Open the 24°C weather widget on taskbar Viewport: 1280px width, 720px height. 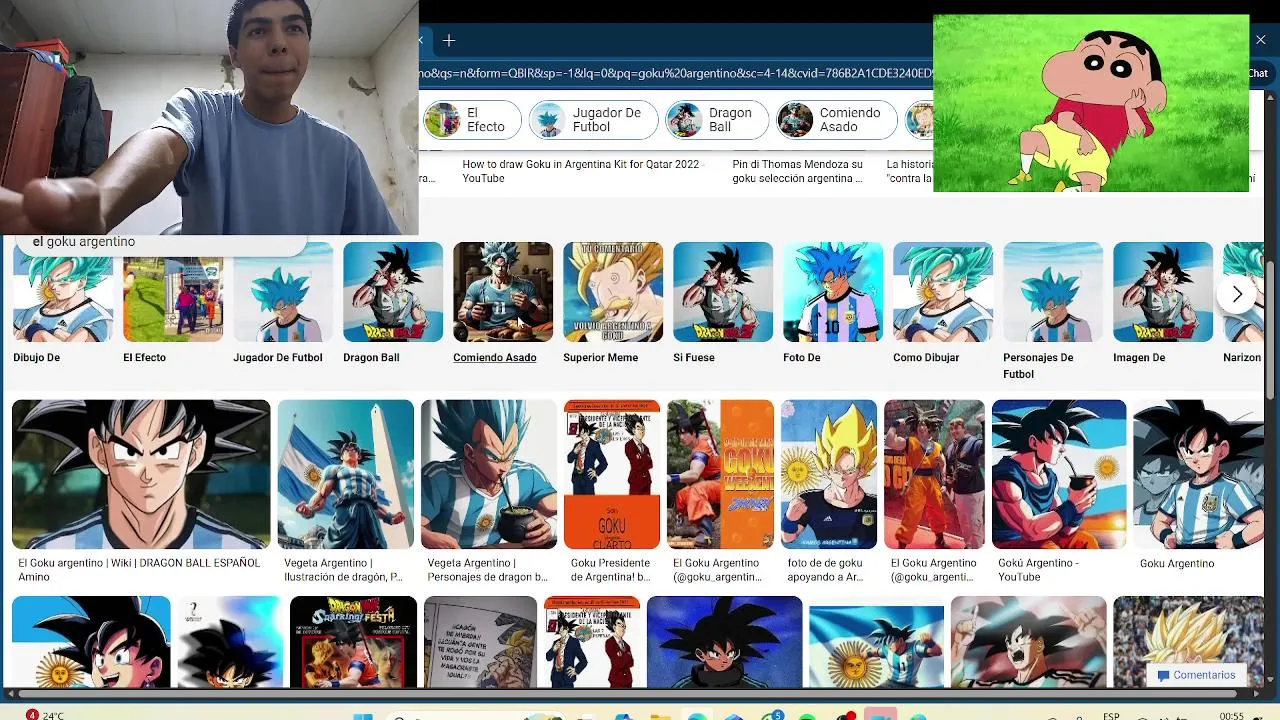click(46, 715)
